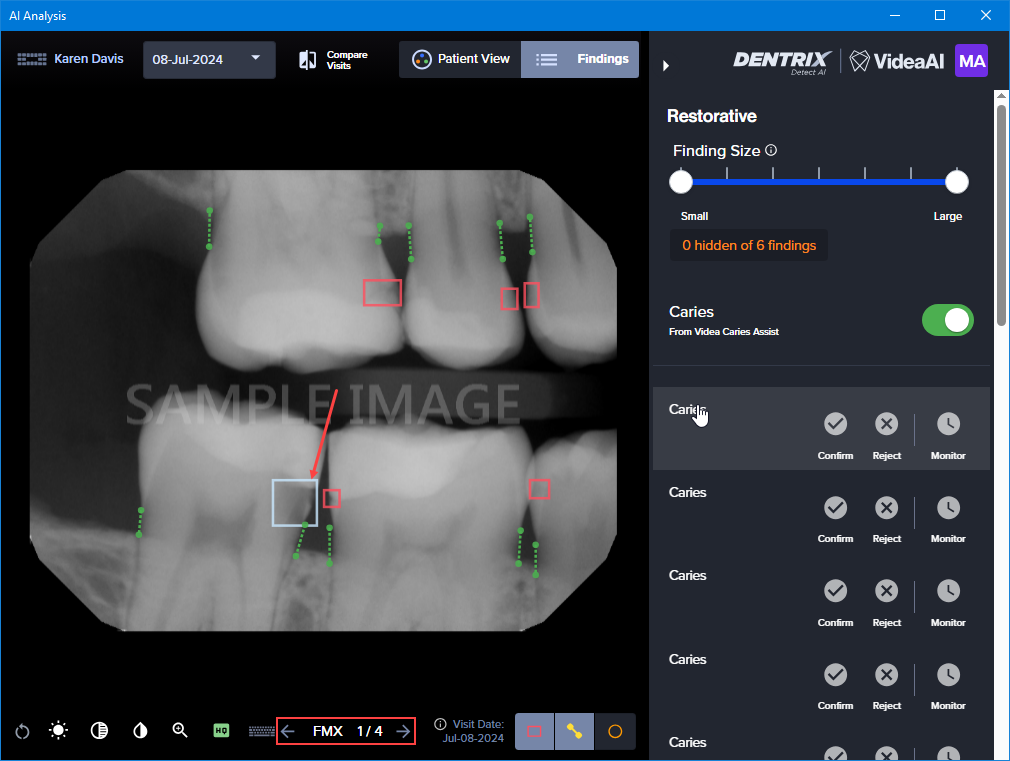This screenshot has width=1010, height=761.
Task: Click the magnifier zoom-in icon
Action: point(180,731)
